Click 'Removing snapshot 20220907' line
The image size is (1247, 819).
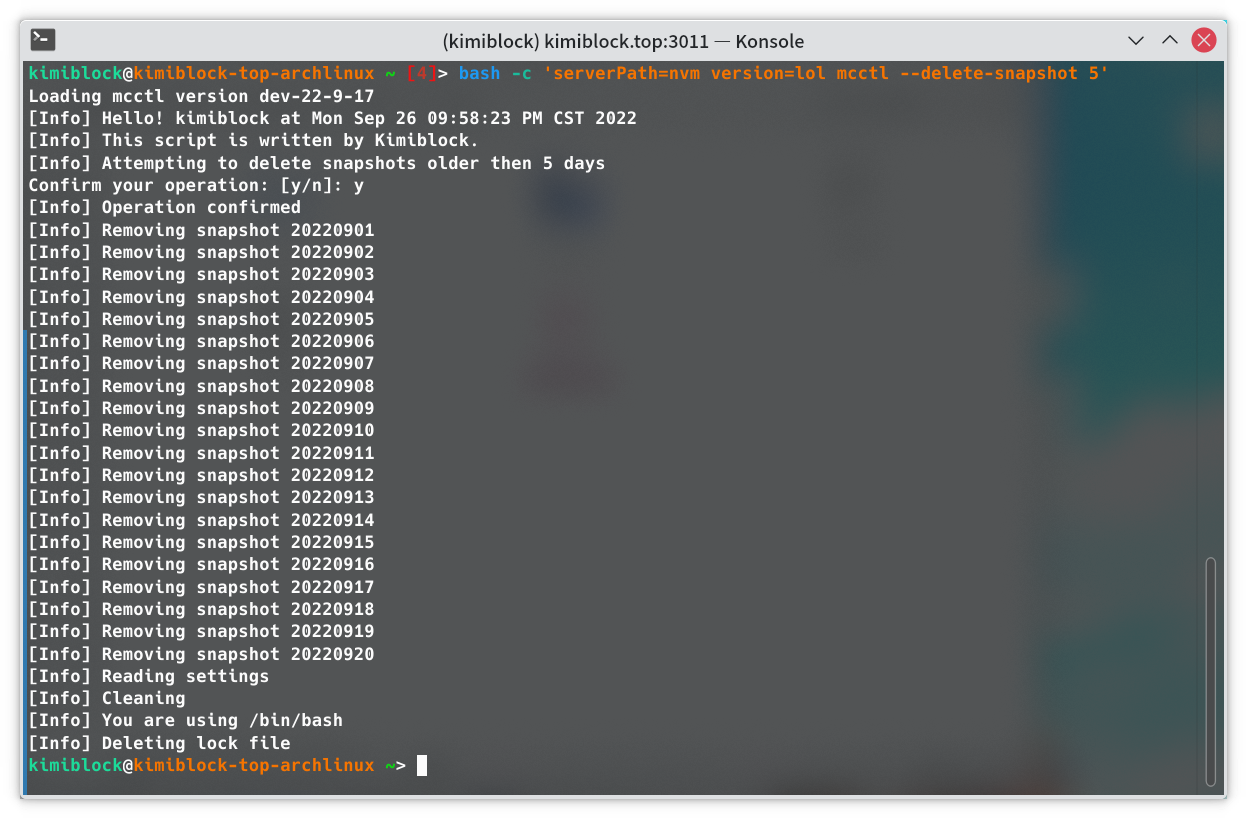click(201, 363)
